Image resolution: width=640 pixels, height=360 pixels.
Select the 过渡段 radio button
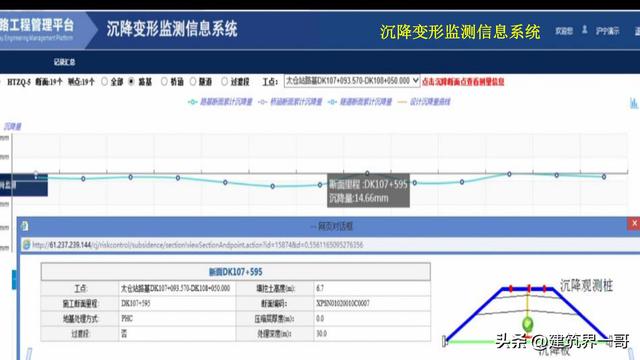coord(224,82)
